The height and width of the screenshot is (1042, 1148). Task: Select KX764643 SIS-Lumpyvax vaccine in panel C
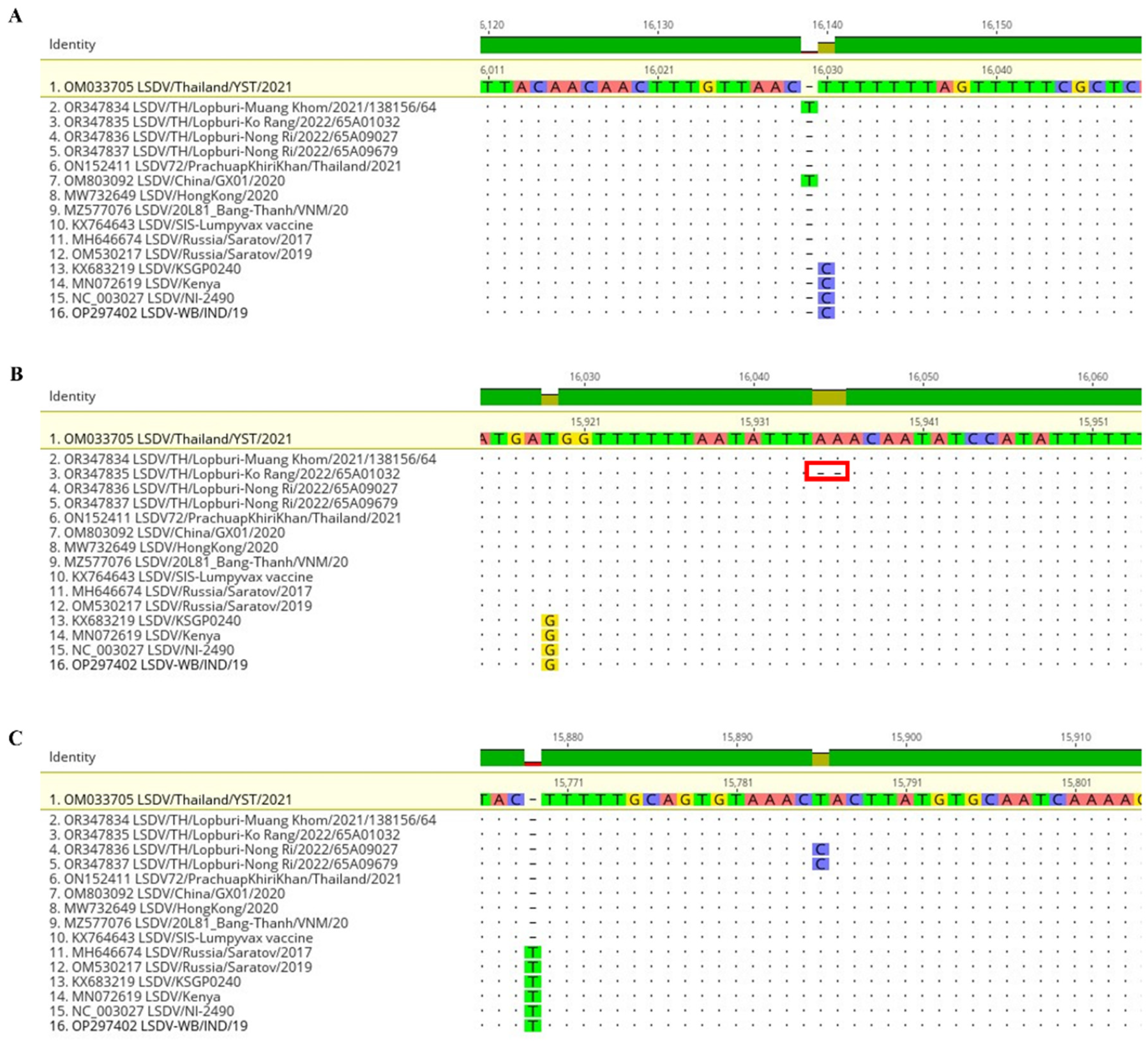[181, 938]
